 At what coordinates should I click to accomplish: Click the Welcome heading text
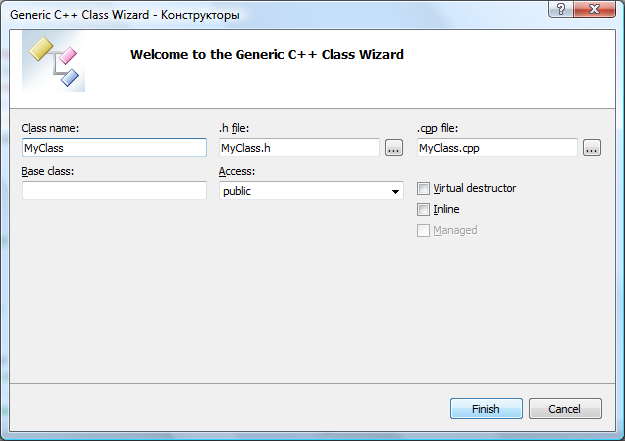(267, 54)
